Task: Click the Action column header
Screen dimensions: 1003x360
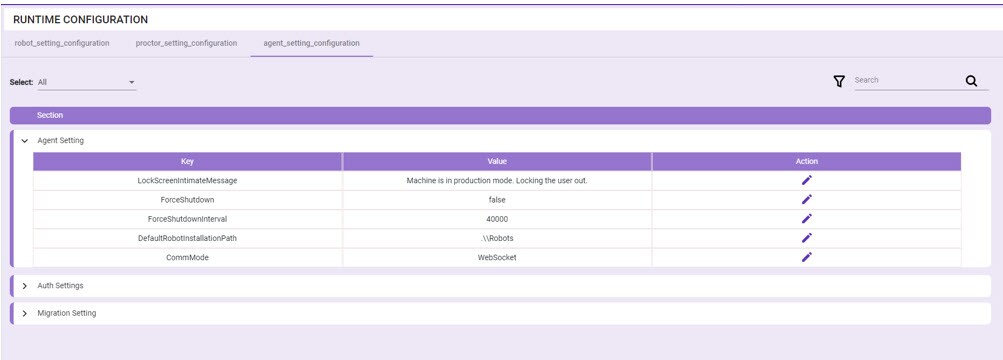Action: (807, 161)
